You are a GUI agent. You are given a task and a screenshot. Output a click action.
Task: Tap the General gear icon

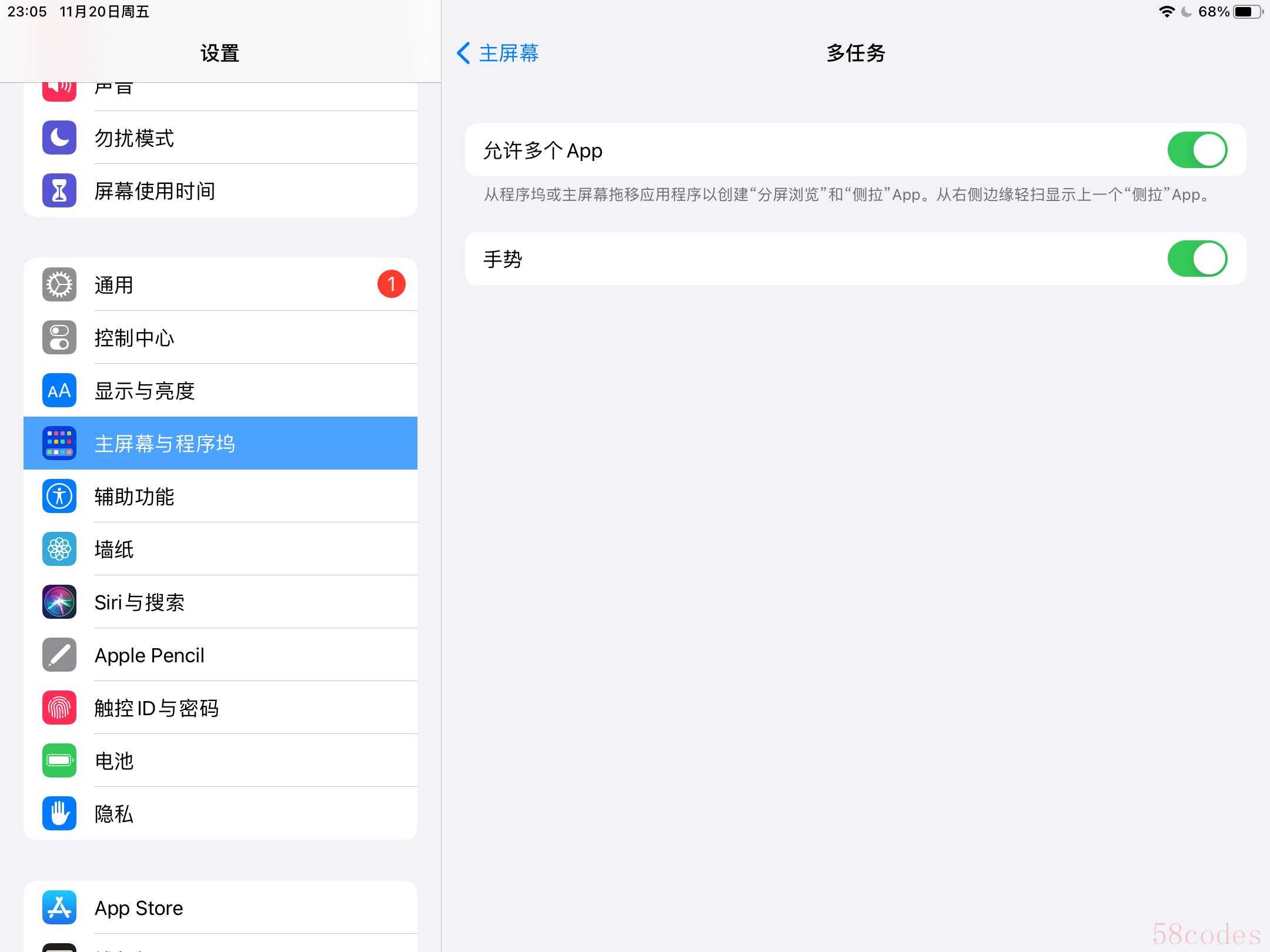59,284
